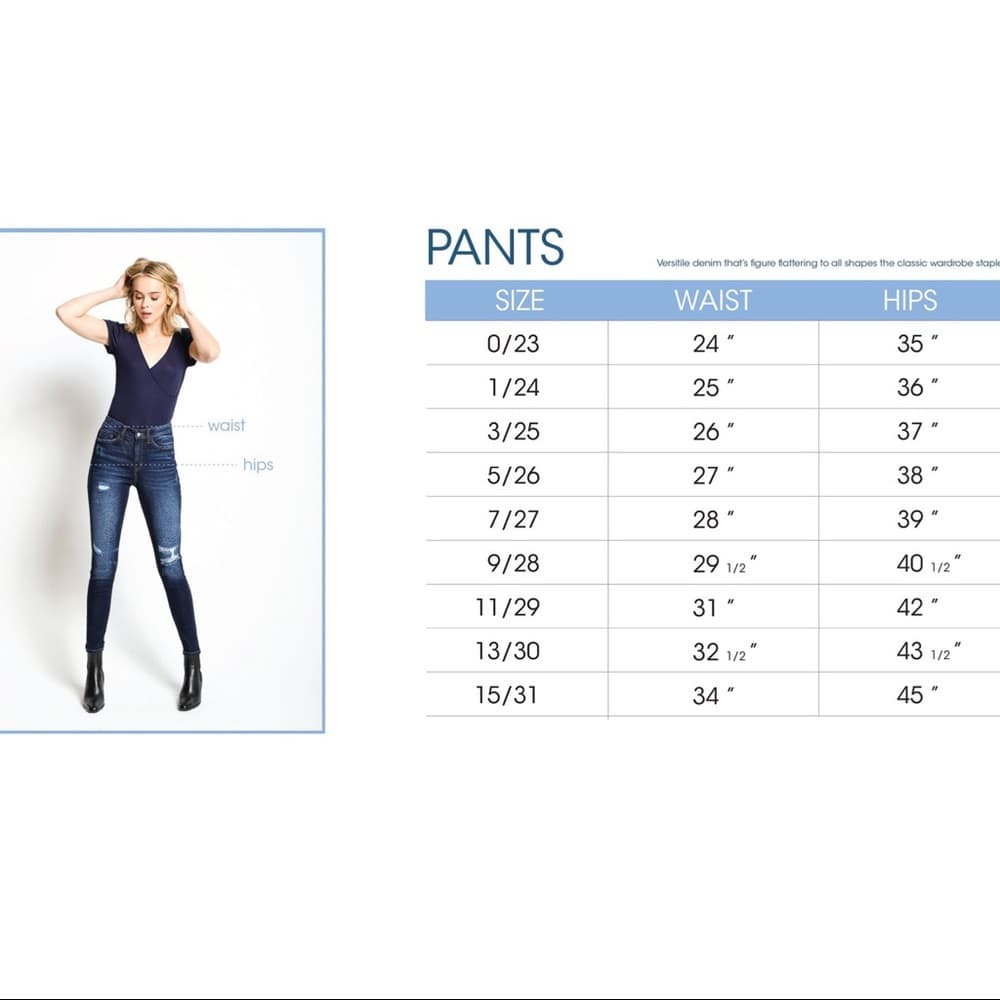Click the WAIST column header

[x=713, y=300]
